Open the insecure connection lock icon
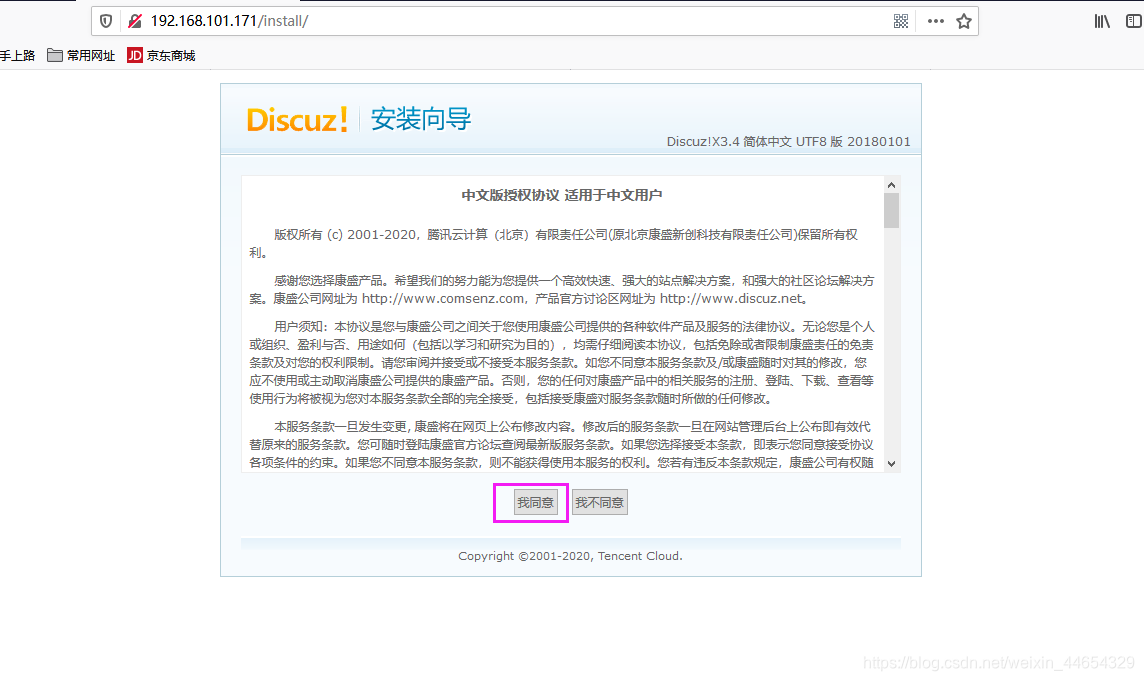The height and width of the screenshot is (681, 1144). click(134, 21)
